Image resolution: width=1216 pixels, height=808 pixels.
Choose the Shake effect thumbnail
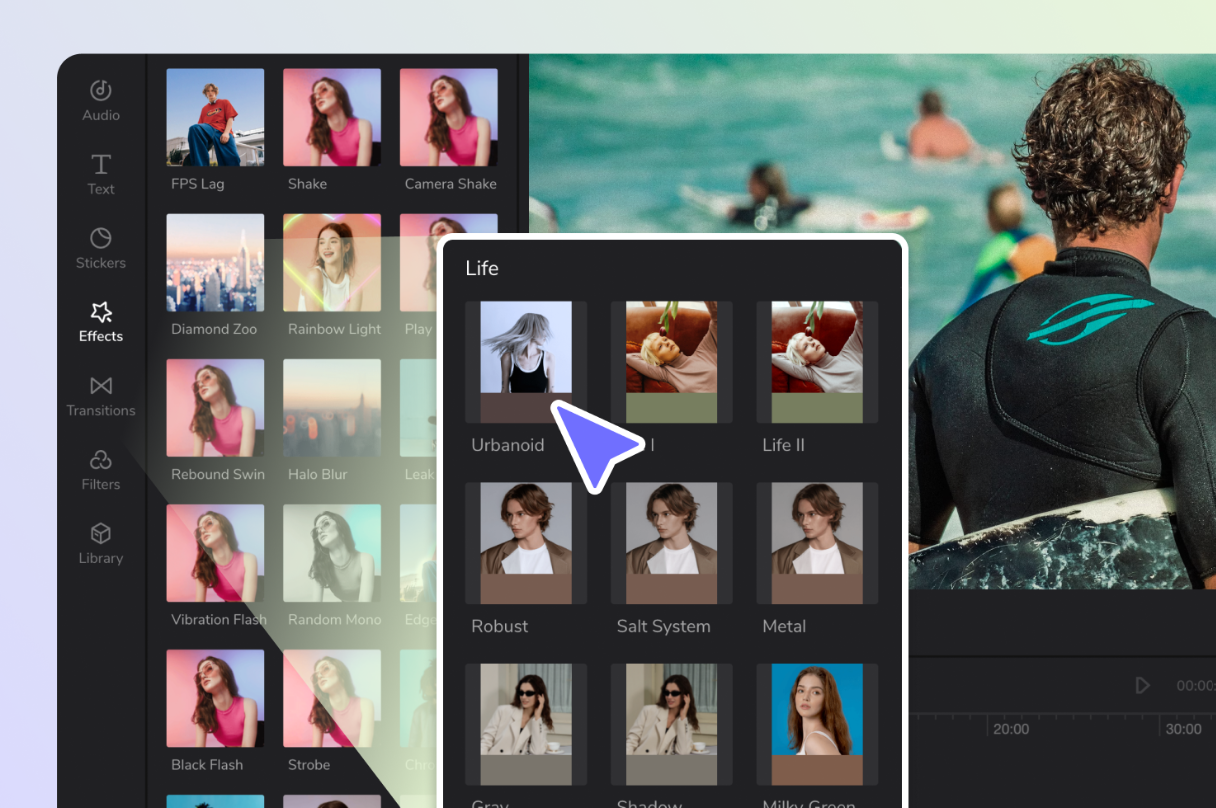point(332,117)
